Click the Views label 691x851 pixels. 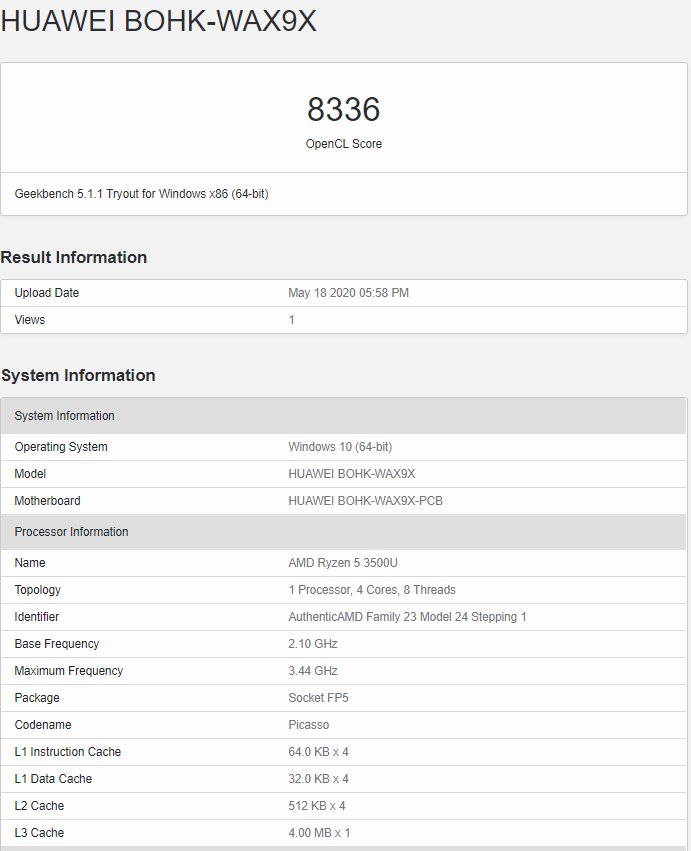pos(30,320)
